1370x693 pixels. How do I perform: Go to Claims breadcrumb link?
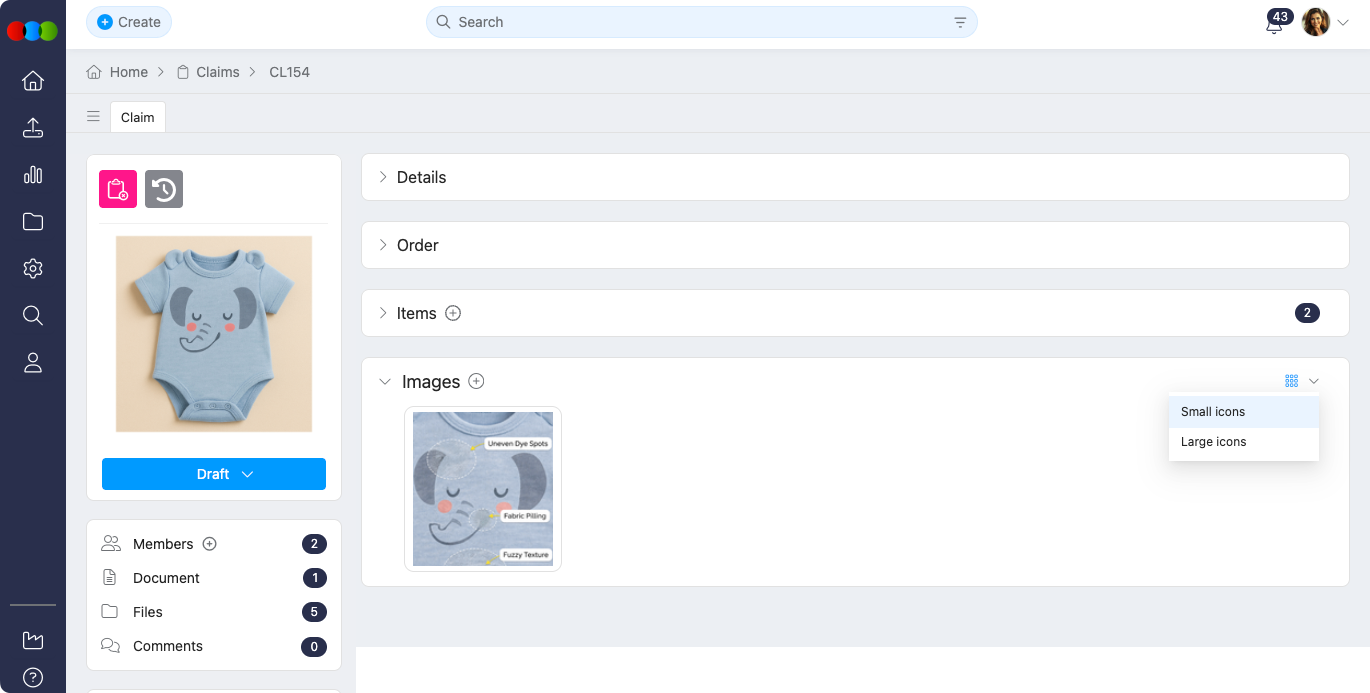[217, 72]
